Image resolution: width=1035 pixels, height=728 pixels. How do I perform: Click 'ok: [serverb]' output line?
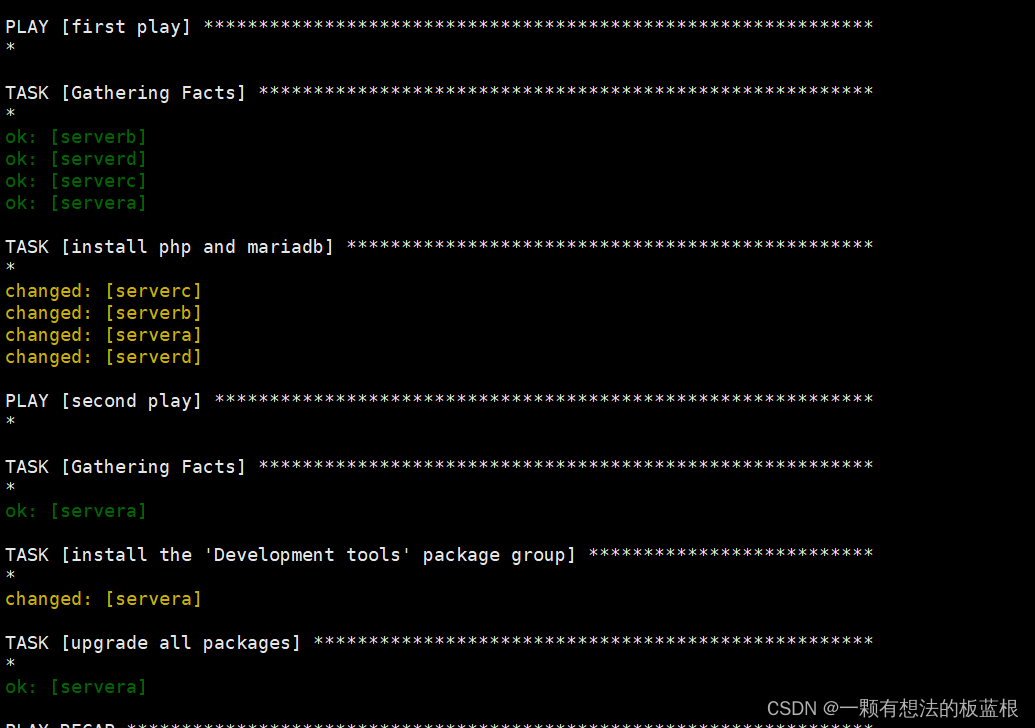76,137
